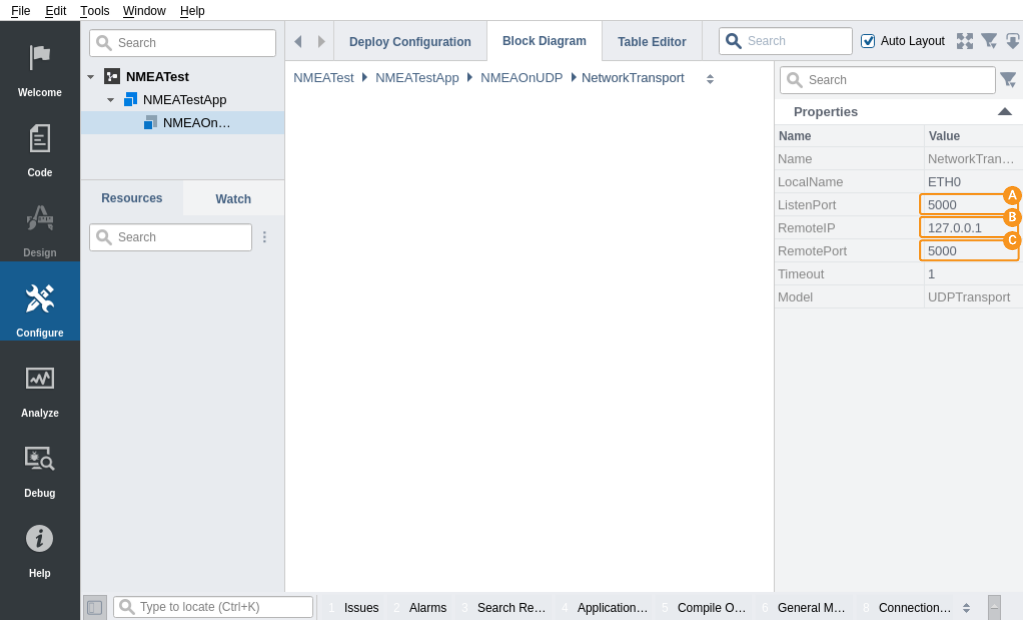Click the RemoteIP value field

[x=966, y=228]
